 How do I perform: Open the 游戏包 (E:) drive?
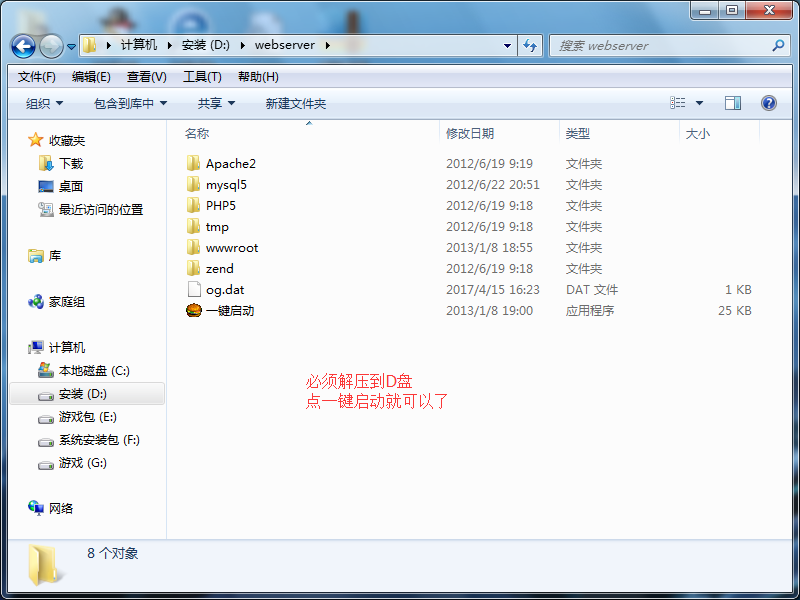pos(87,417)
